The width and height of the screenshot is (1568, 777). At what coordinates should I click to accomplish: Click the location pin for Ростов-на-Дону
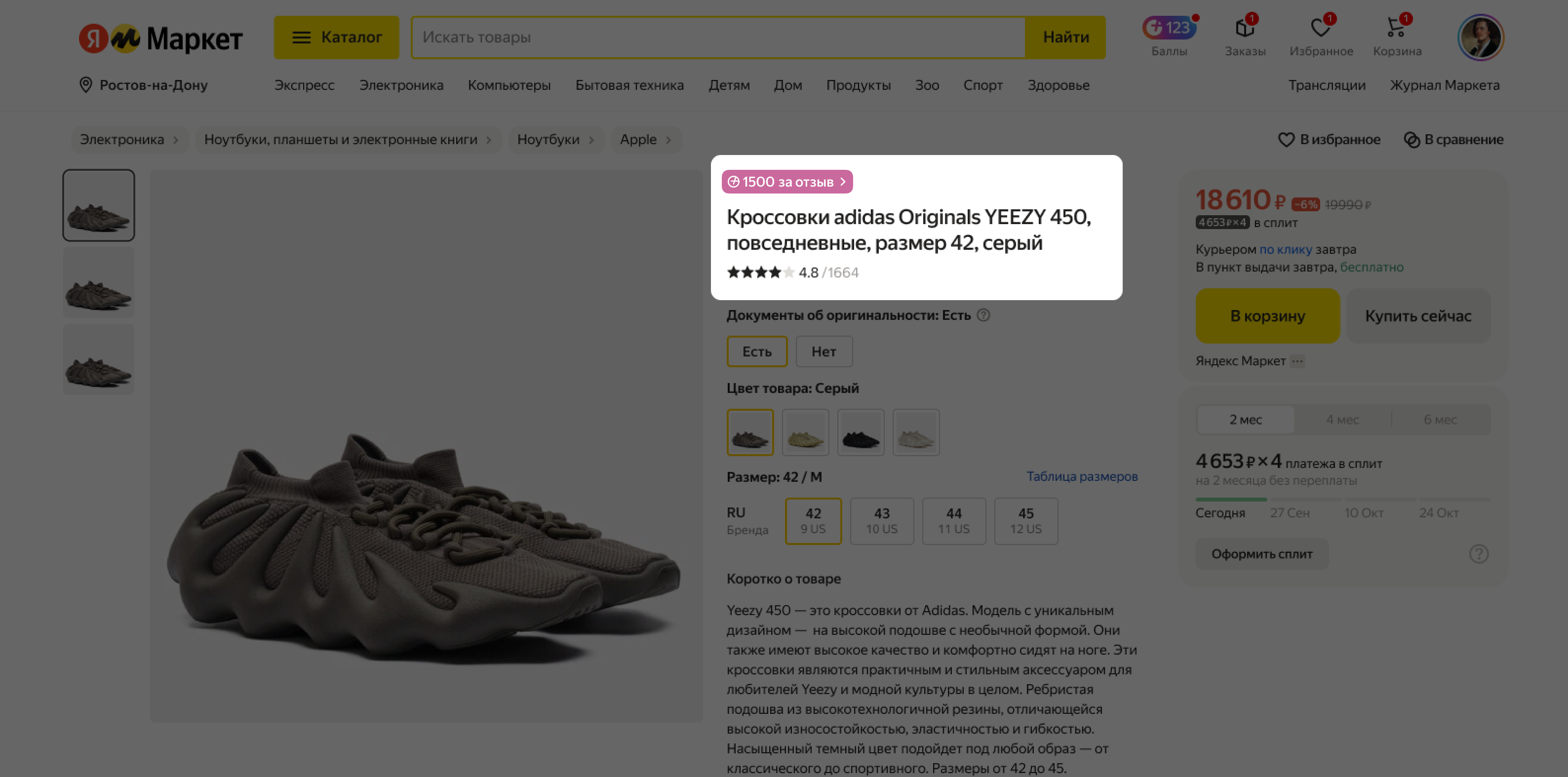pyautogui.click(x=86, y=85)
